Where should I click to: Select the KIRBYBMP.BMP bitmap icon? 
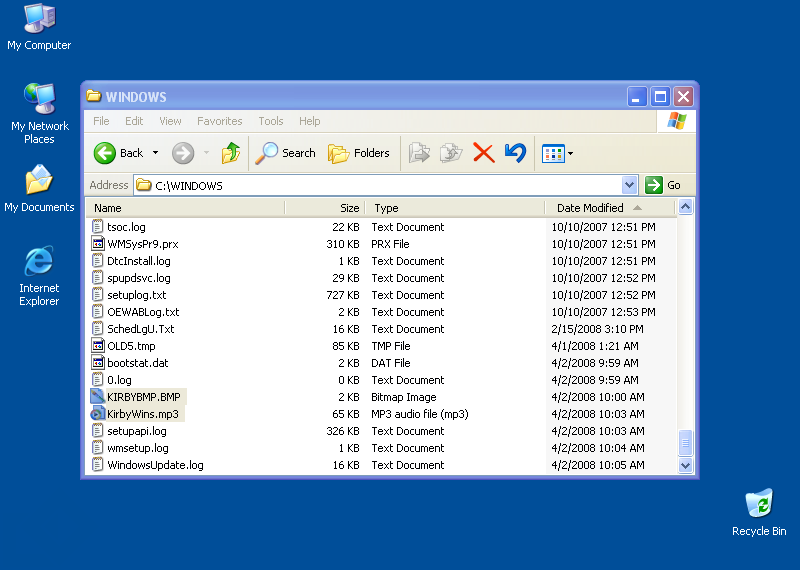pyautogui.click(x=97, y=396)
